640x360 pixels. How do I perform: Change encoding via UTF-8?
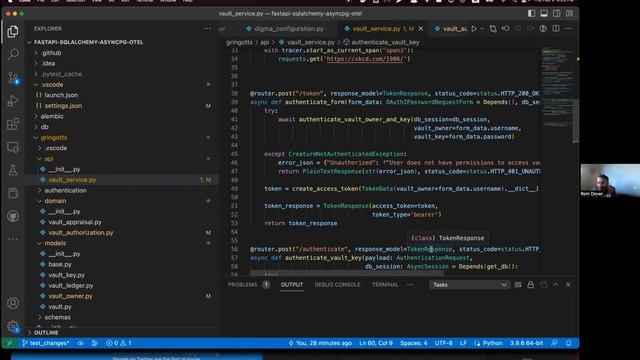click(x=443, y=343)
